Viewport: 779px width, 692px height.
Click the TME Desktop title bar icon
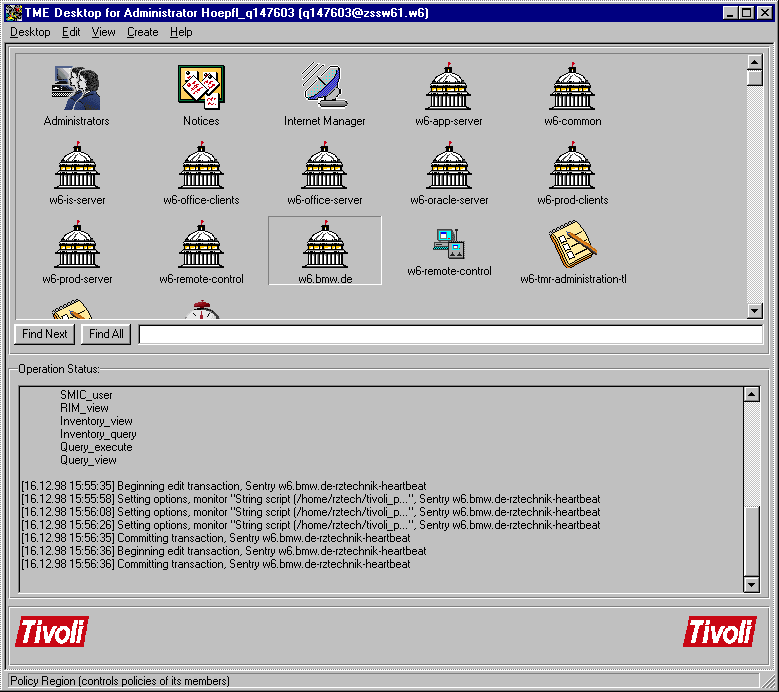pyautogui.click(x=13, y=12)
